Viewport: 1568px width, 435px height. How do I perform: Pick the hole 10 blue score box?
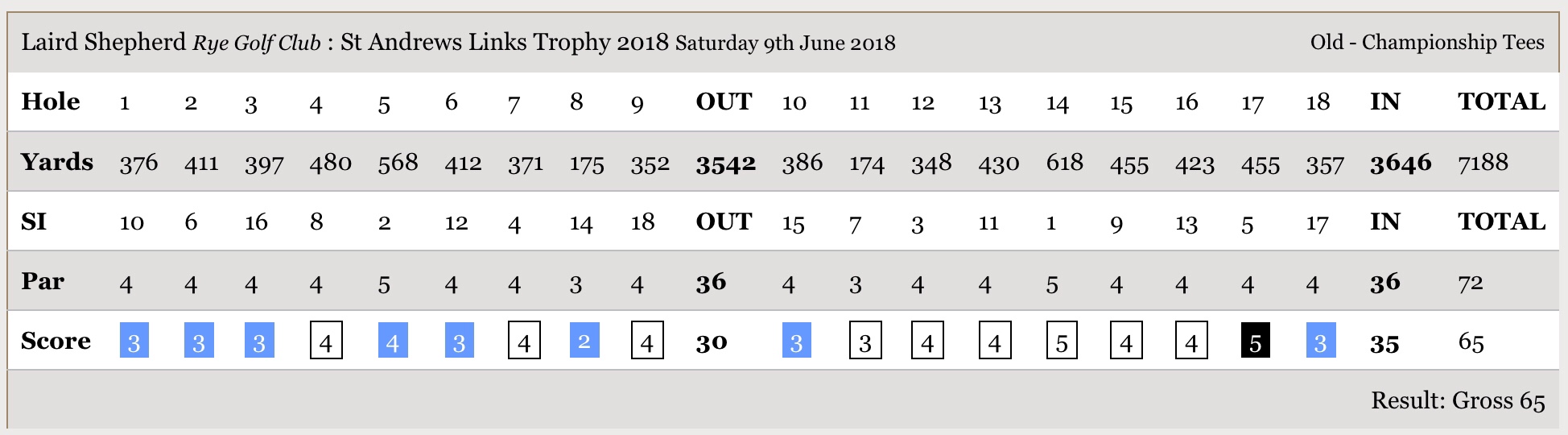[x=796, y=341]
